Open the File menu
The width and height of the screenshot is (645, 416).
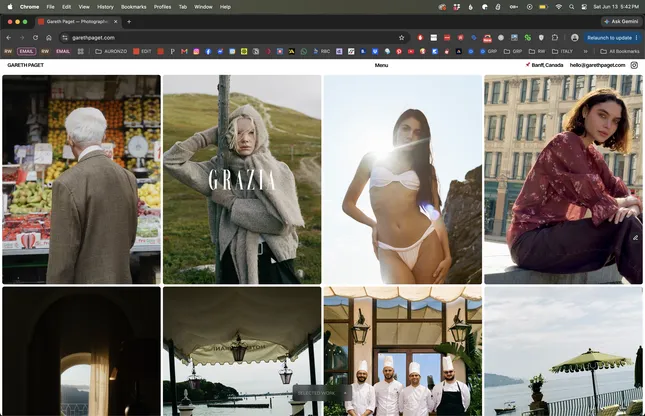(50, 7)
